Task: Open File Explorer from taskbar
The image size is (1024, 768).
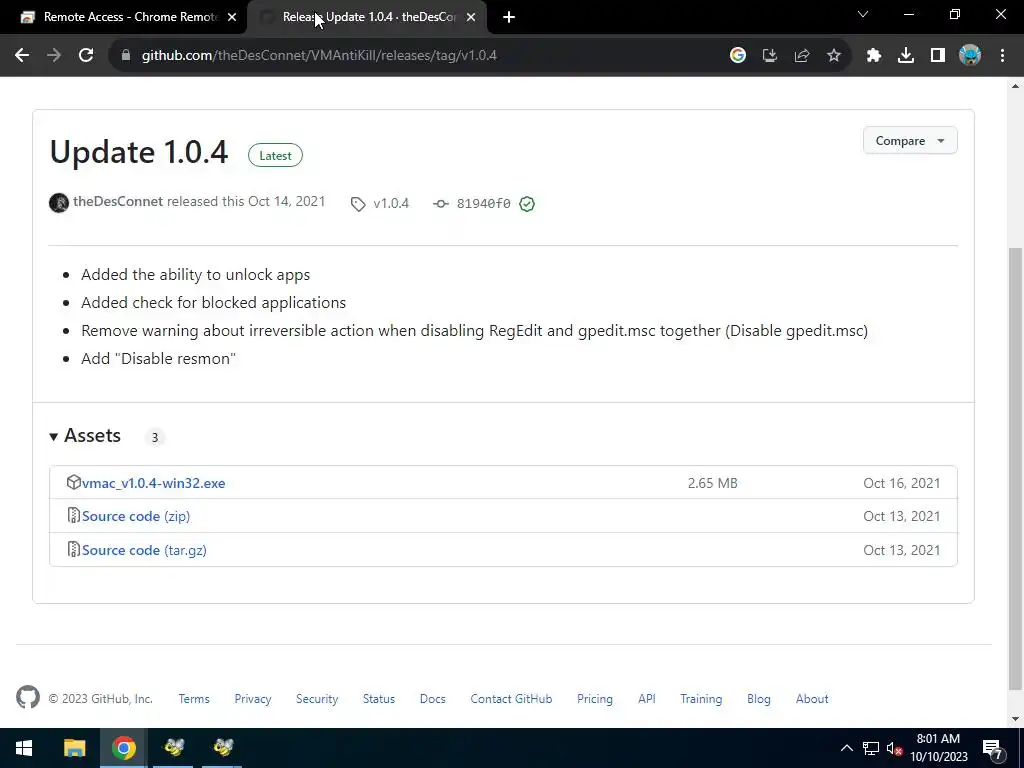Action: click(x=74, y=748)
